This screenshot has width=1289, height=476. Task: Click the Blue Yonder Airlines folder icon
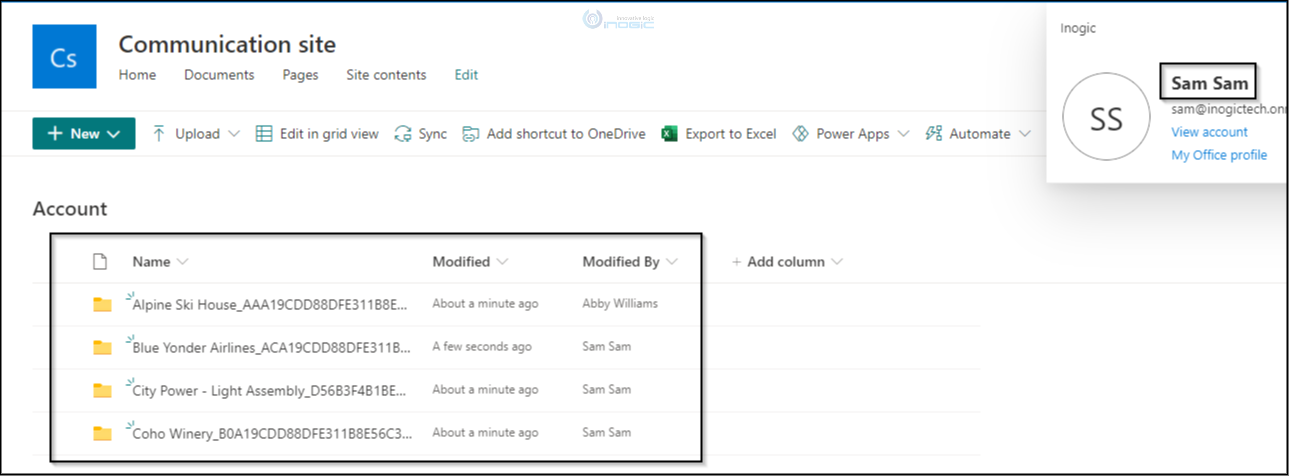102,347
